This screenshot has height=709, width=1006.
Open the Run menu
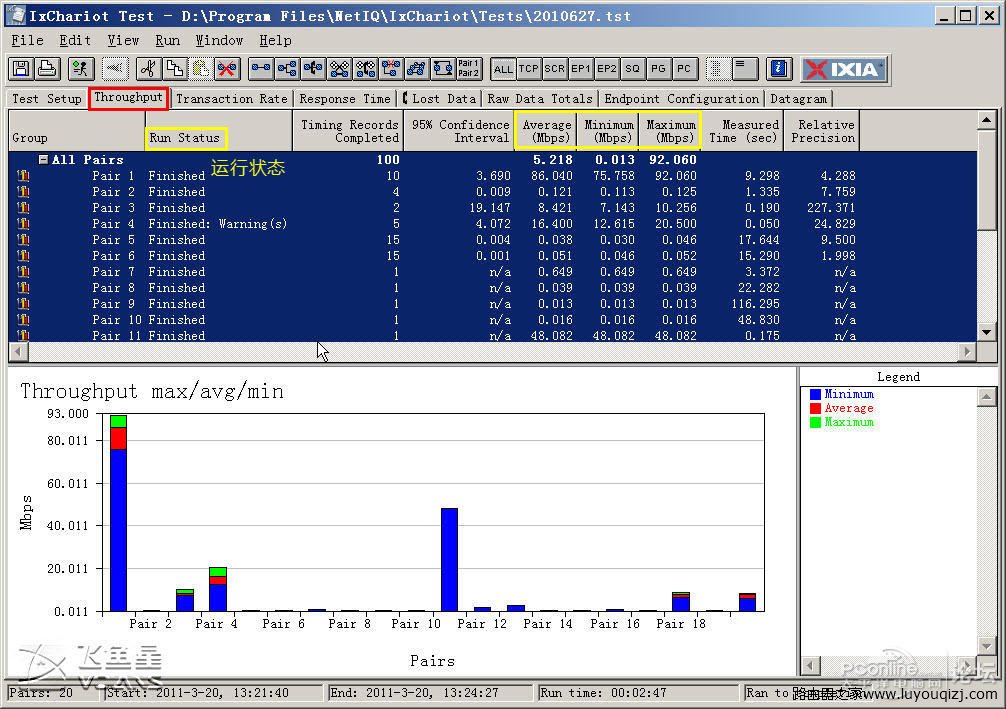pyautogui.click(x=167, y=40)
